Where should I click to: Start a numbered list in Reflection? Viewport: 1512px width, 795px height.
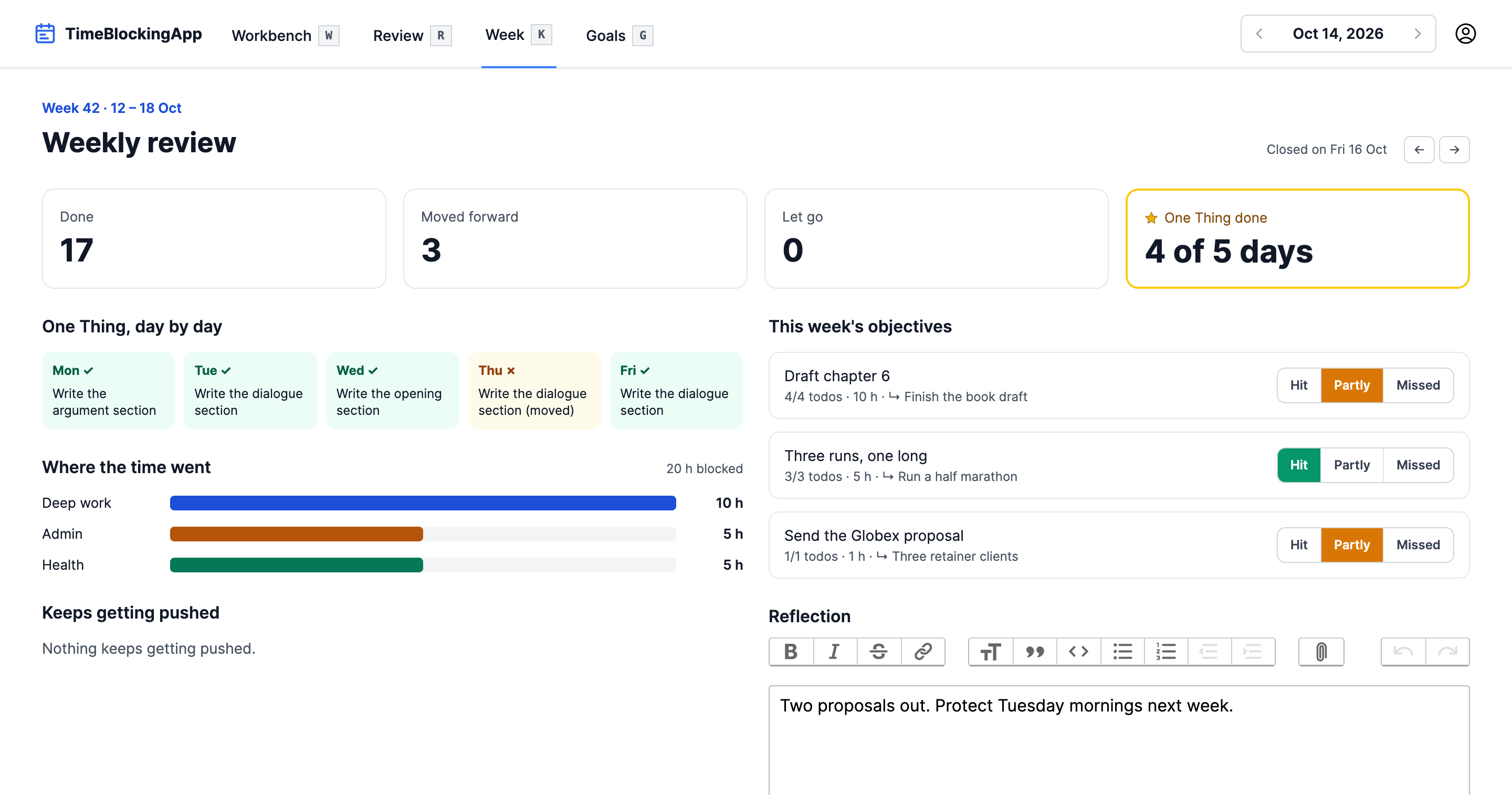pyautogui.click(x=1165, y=651)
